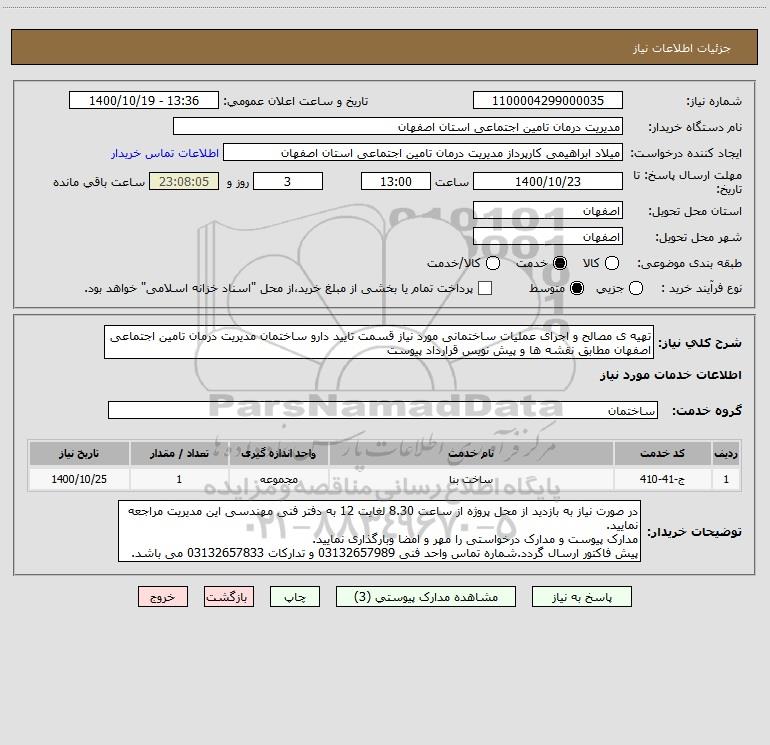Select the جزیی purchase type radio
Viewport: 770px width, 745px height.
coord(636,288)
